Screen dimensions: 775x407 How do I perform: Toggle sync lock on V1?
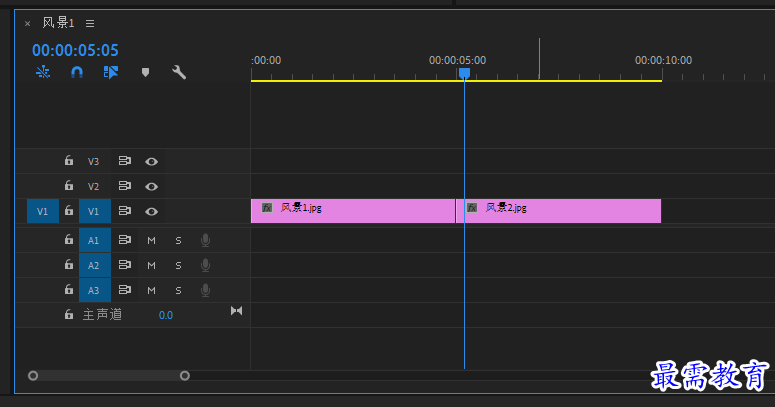[125, 211]
